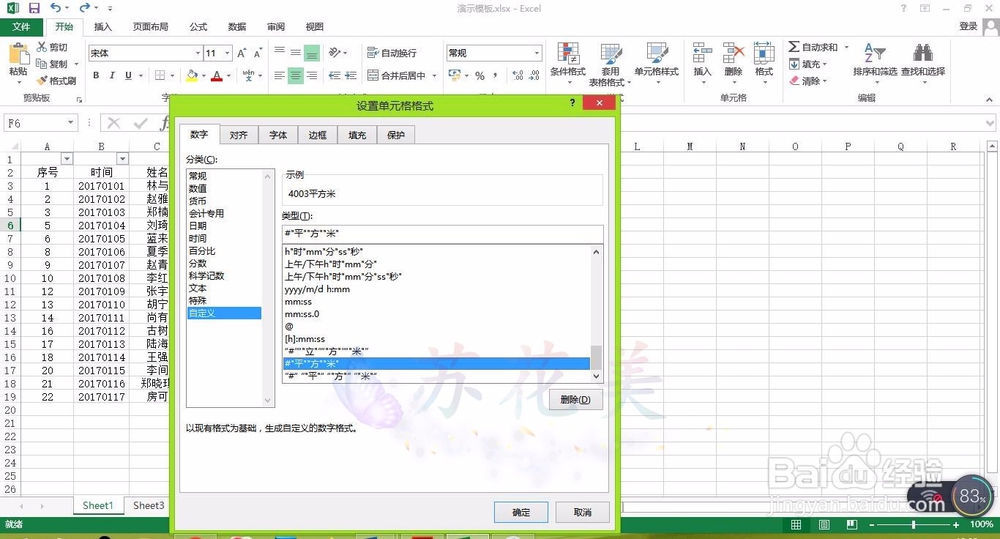Switch to the Formulas (公式) ribbon tab
This screenshot has width=1000, height=539.
pos(198,27)
